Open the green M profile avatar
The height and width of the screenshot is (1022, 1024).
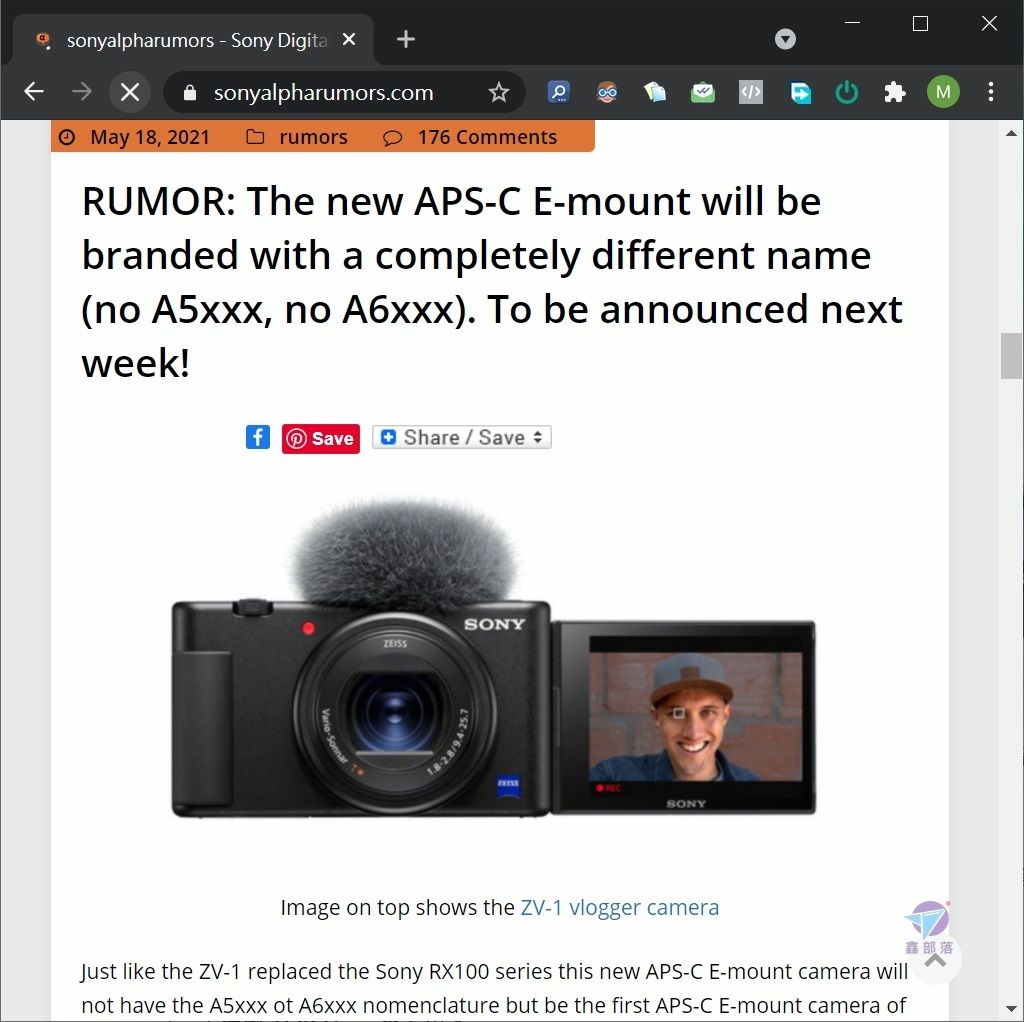click(x=943, y=92)
